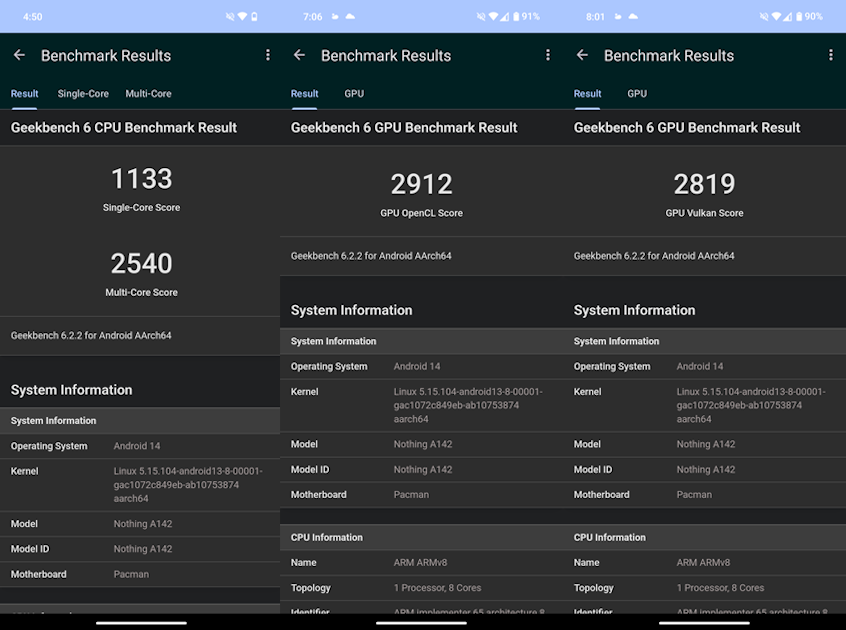
Task: Tap Geekbench 6.2.2 version text in OpenCL screen
Action: coord(371,256)
